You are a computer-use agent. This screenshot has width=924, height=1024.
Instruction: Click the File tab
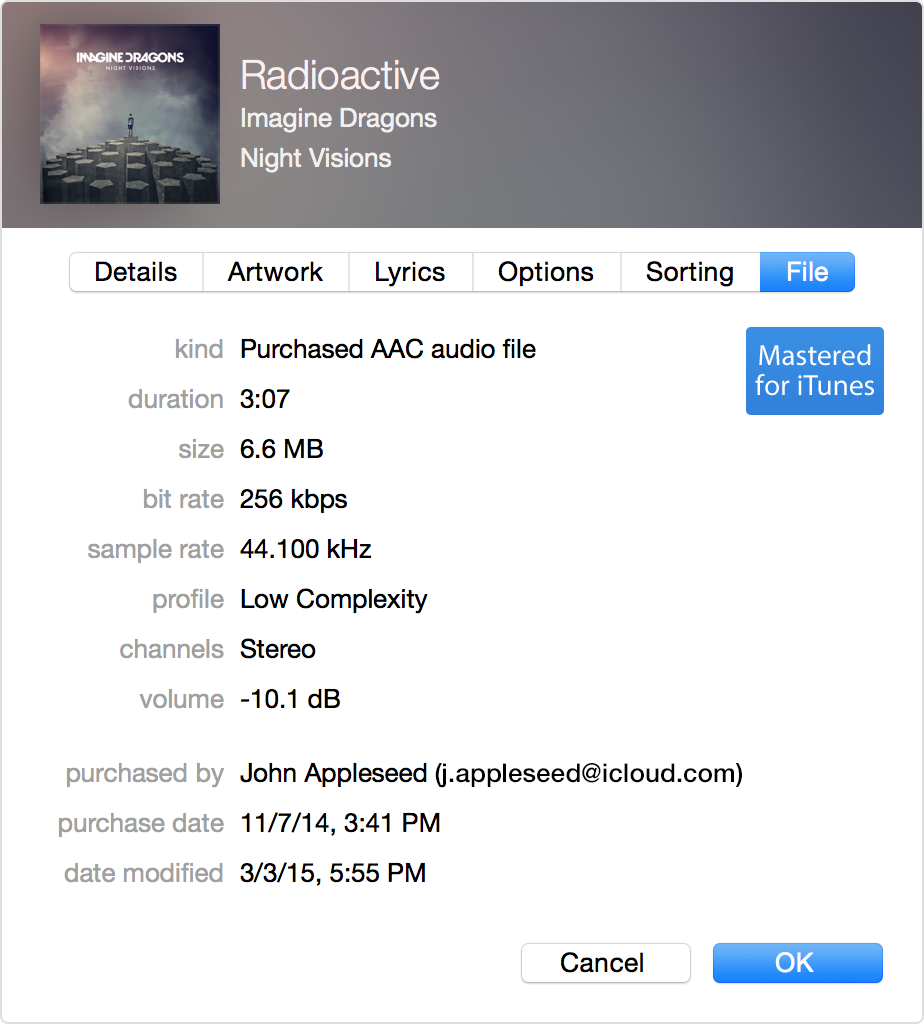(x=807, y=272)
